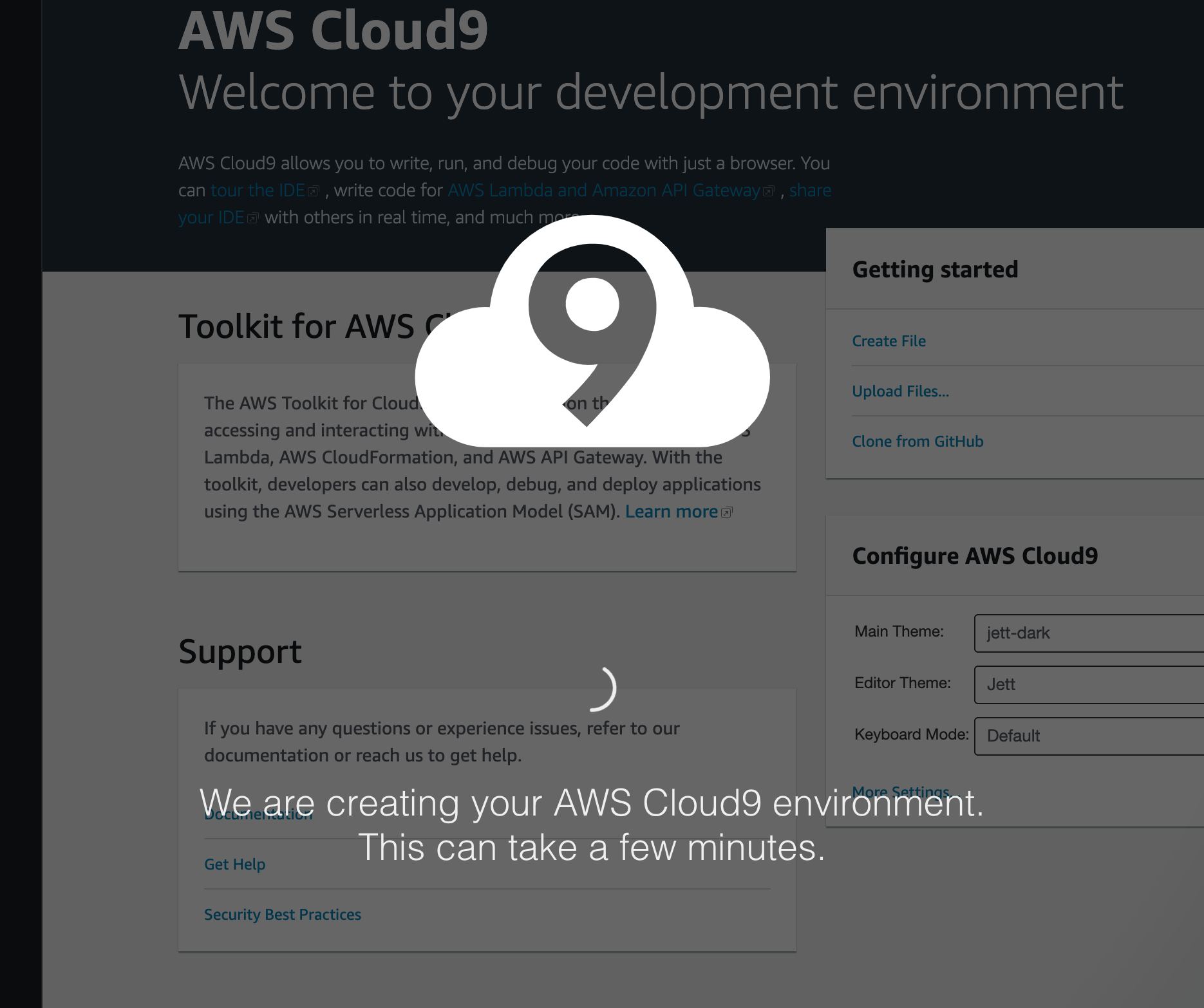Image resolution: width=1204 pixels, height=1008 pixels.
Task: Select Clone from GitHub
Action: click(917, 442)
